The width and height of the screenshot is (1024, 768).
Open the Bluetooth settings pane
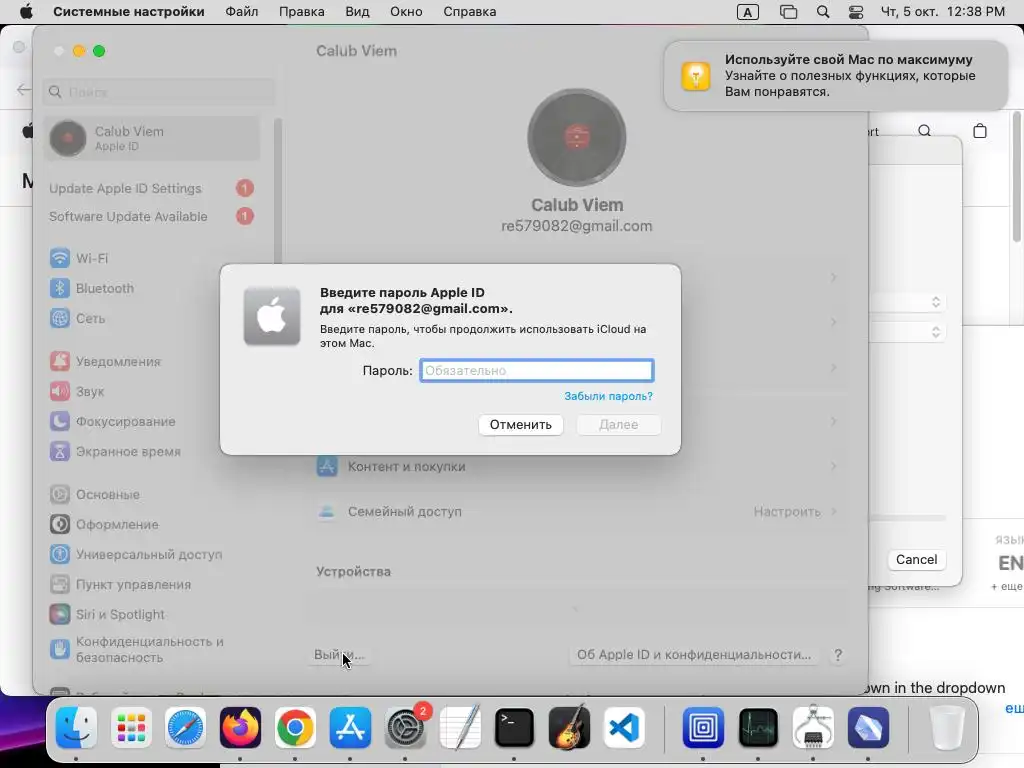[x=92, y=288]
